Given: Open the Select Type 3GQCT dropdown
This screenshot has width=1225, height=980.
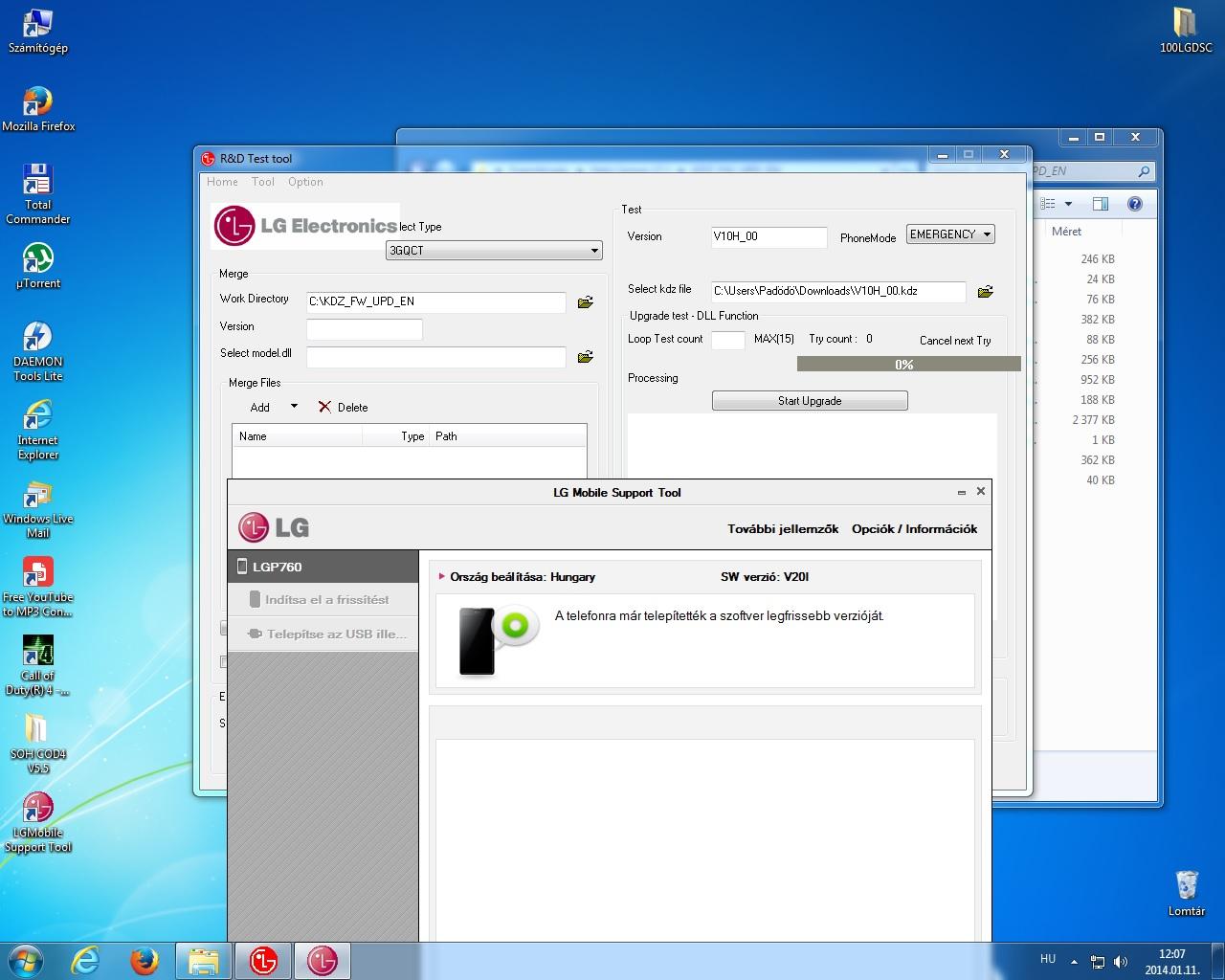Looking at the screenshot, I should click(x=494, y=251).
